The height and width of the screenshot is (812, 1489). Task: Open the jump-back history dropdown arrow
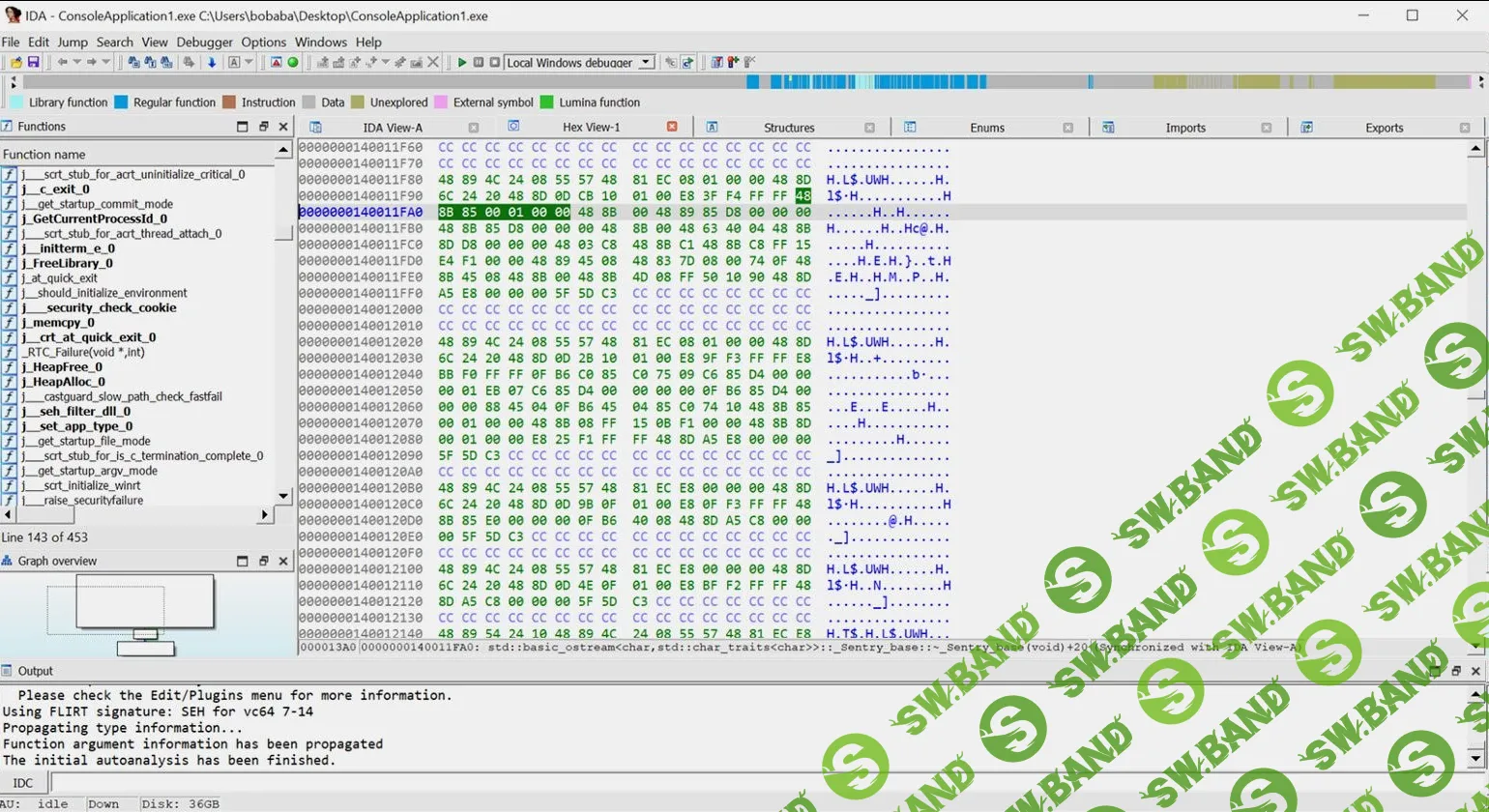[76, 62]
